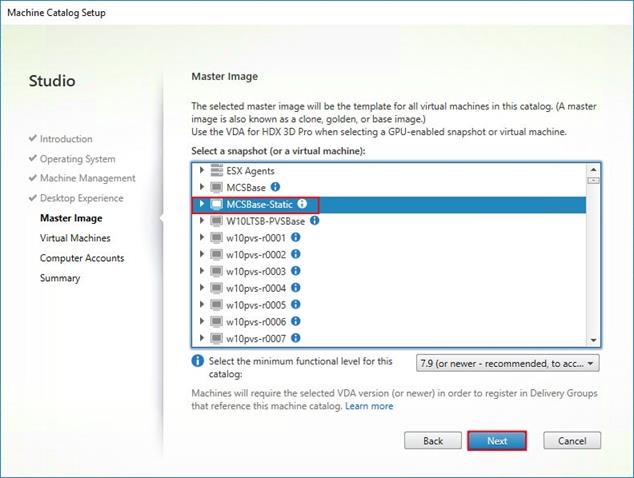
Task: Click the w10pvs-r0006 machine icon
Action: [x=217, y=321]
